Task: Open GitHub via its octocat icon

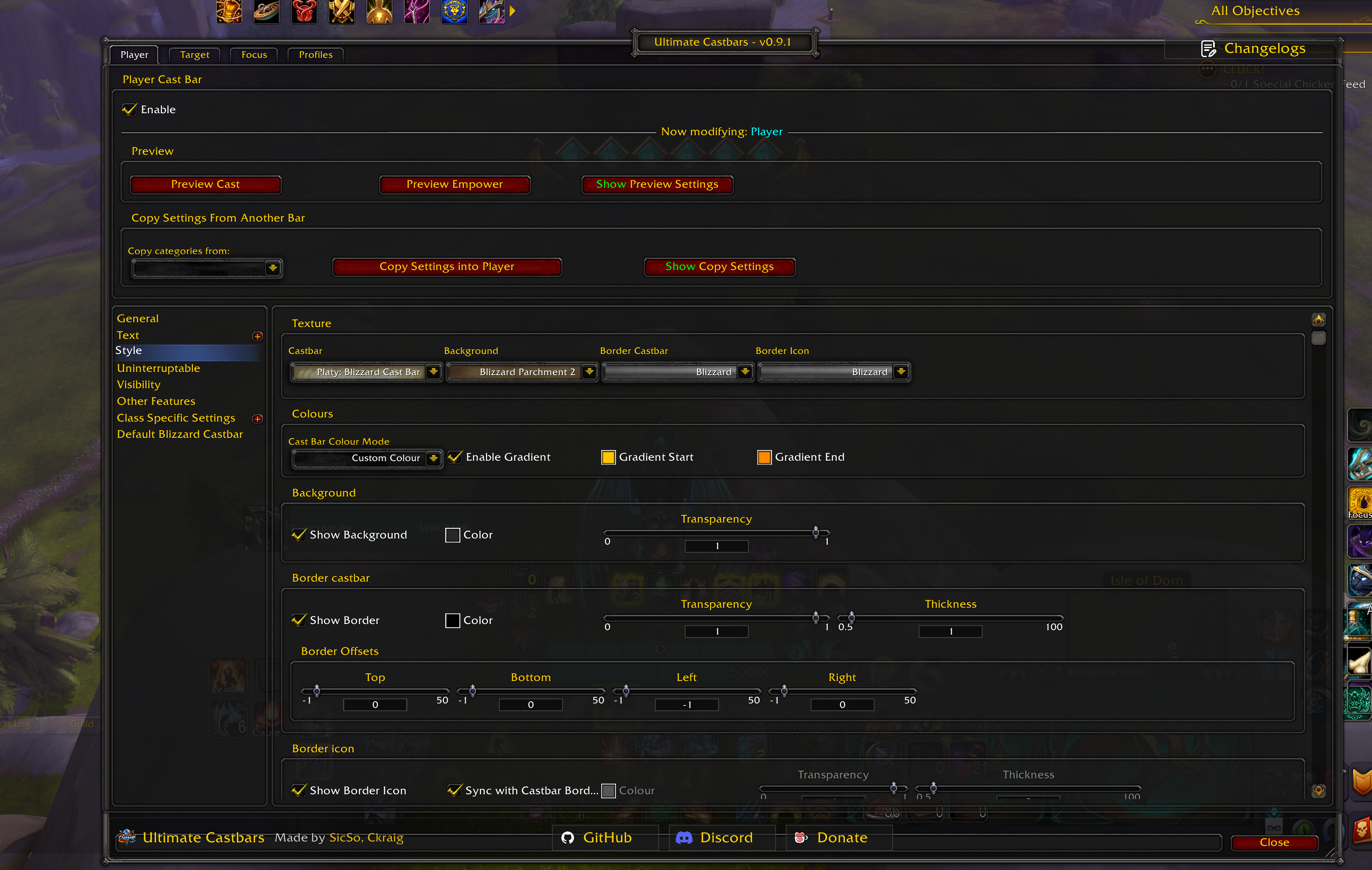Action: point(567,837)
